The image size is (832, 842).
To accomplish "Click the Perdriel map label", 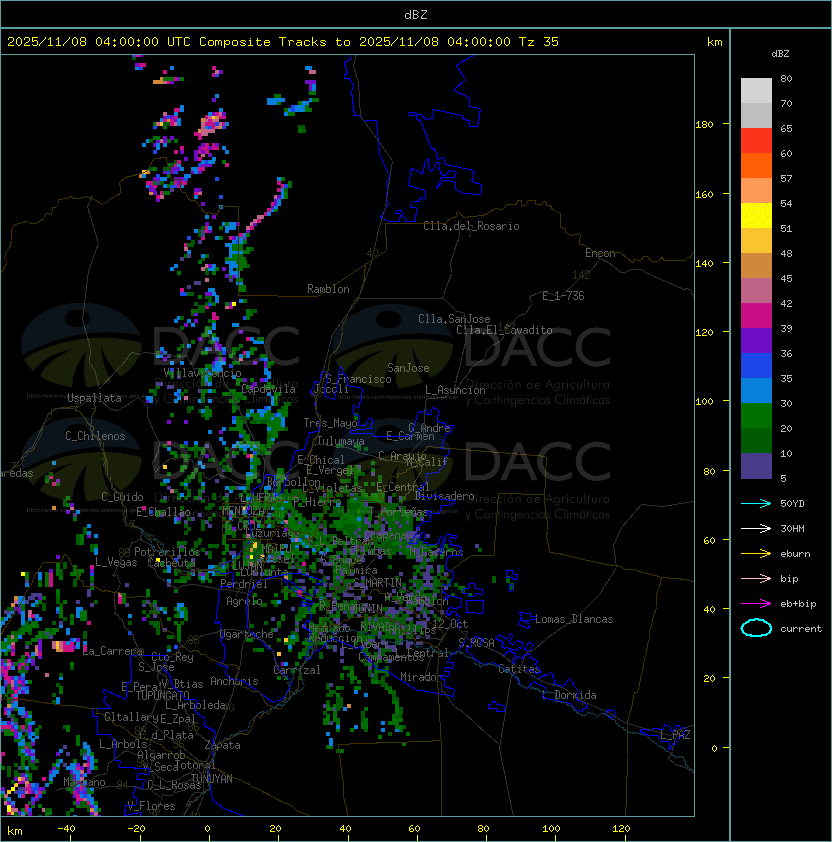I will [x=244, y=584].
